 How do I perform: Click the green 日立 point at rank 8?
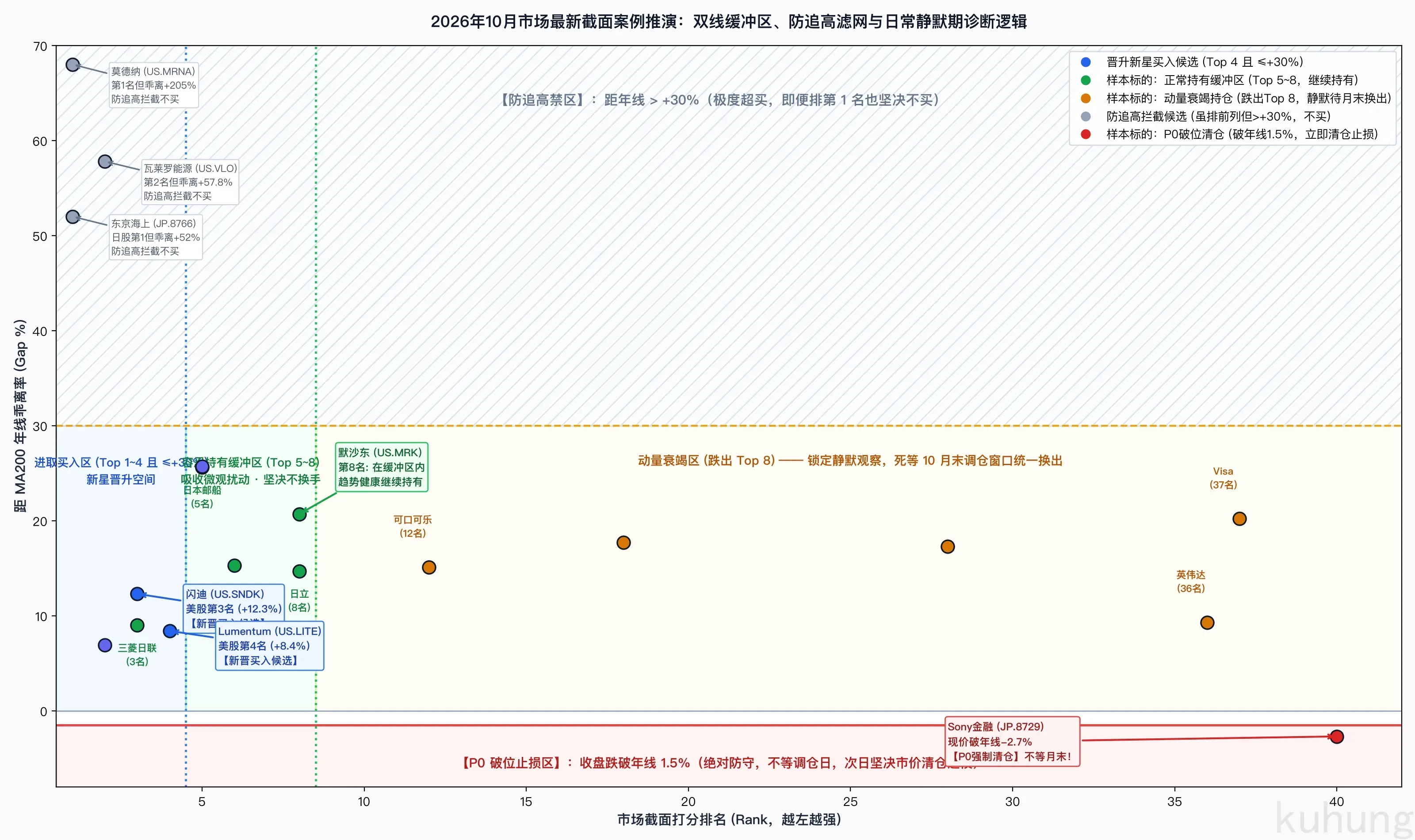pos(299,571)
